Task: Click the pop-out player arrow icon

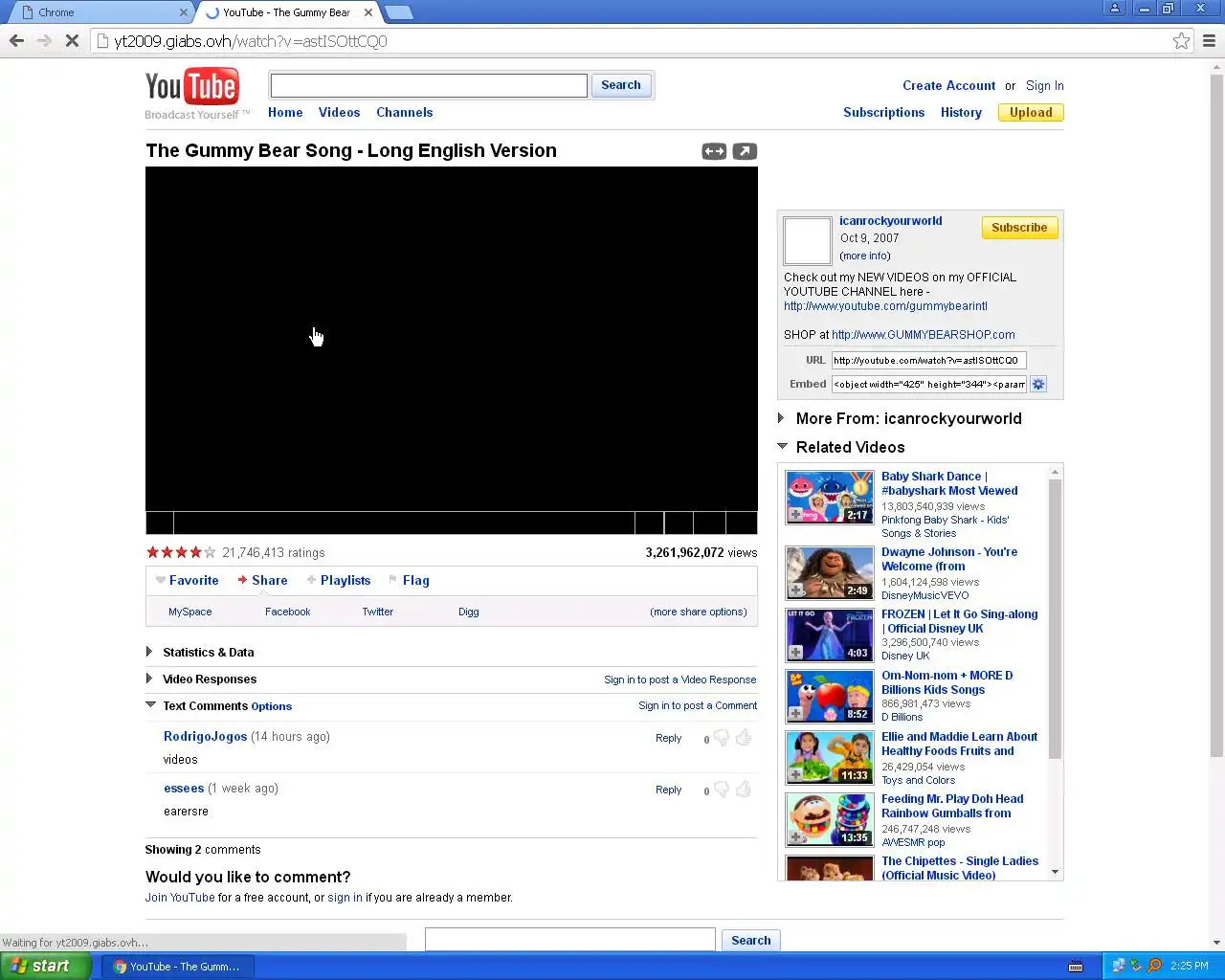Action: [745, 151]
